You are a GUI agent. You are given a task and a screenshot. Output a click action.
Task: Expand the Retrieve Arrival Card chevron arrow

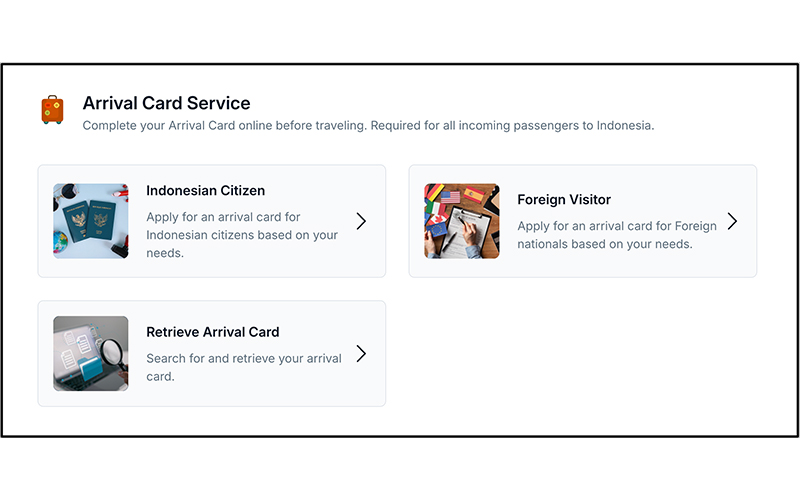click(x=361, y=353)
